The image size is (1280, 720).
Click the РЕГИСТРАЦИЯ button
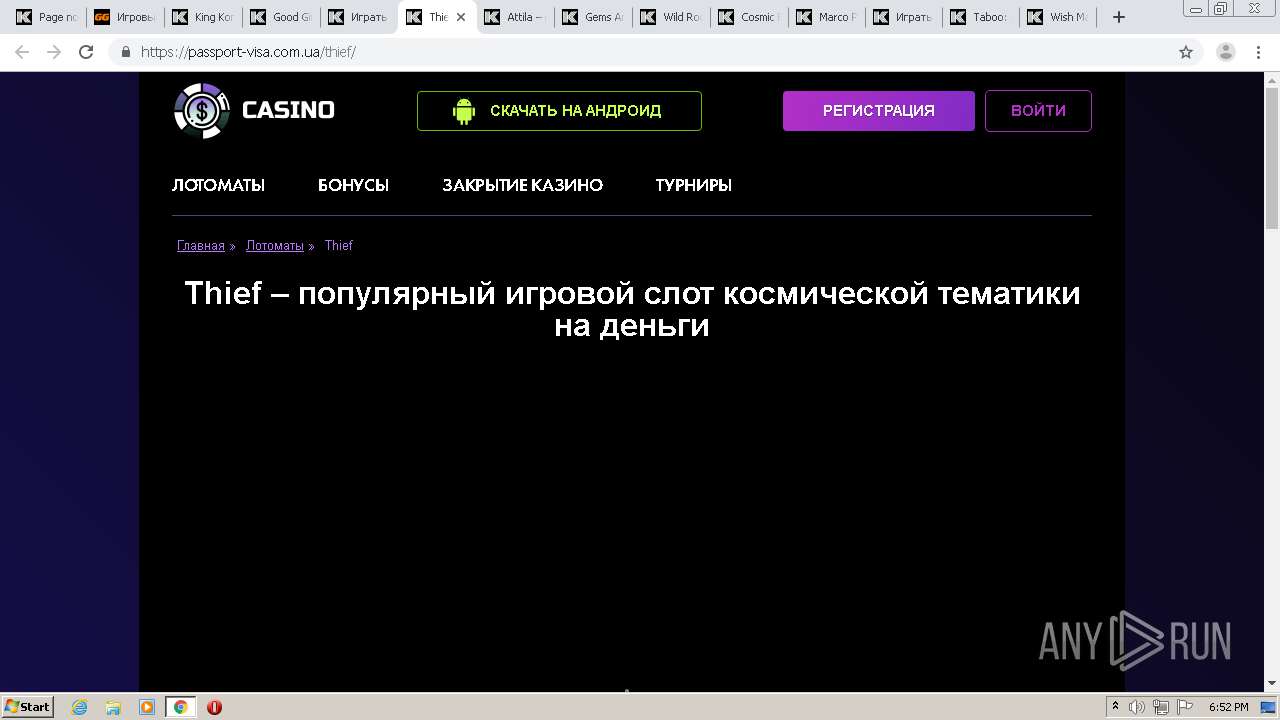[x=879, y=111]
